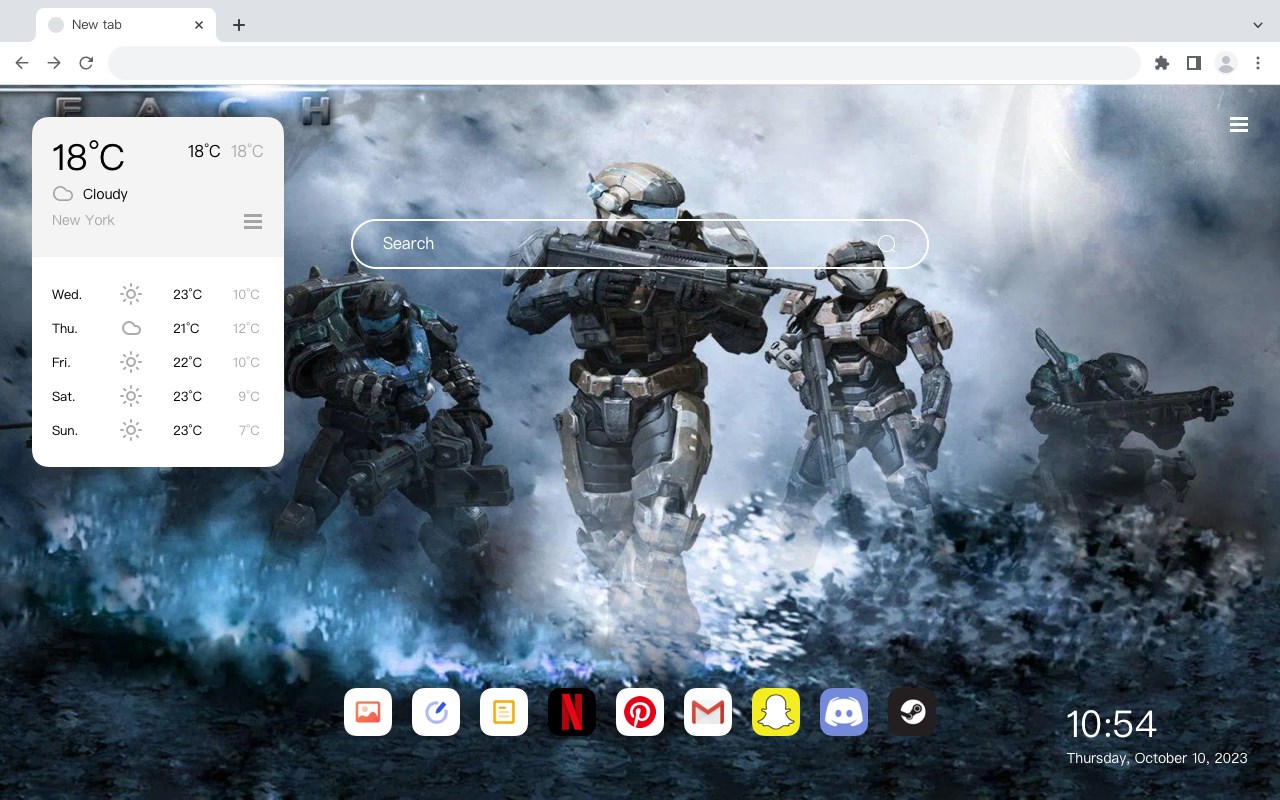Screen dimensions: 1280x800
Task: Click the Cloudy weather condition text
Action: [x=105, y=194]
